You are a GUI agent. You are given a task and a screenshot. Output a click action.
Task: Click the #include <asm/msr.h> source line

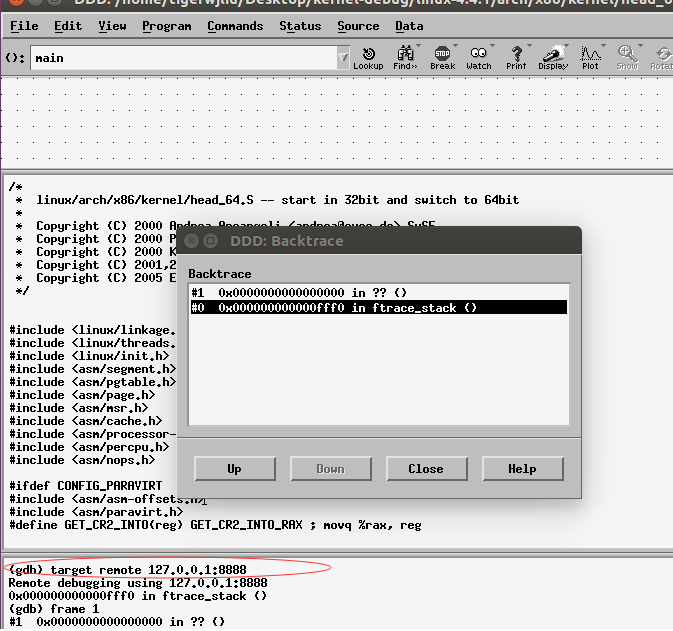click(79, 407)
